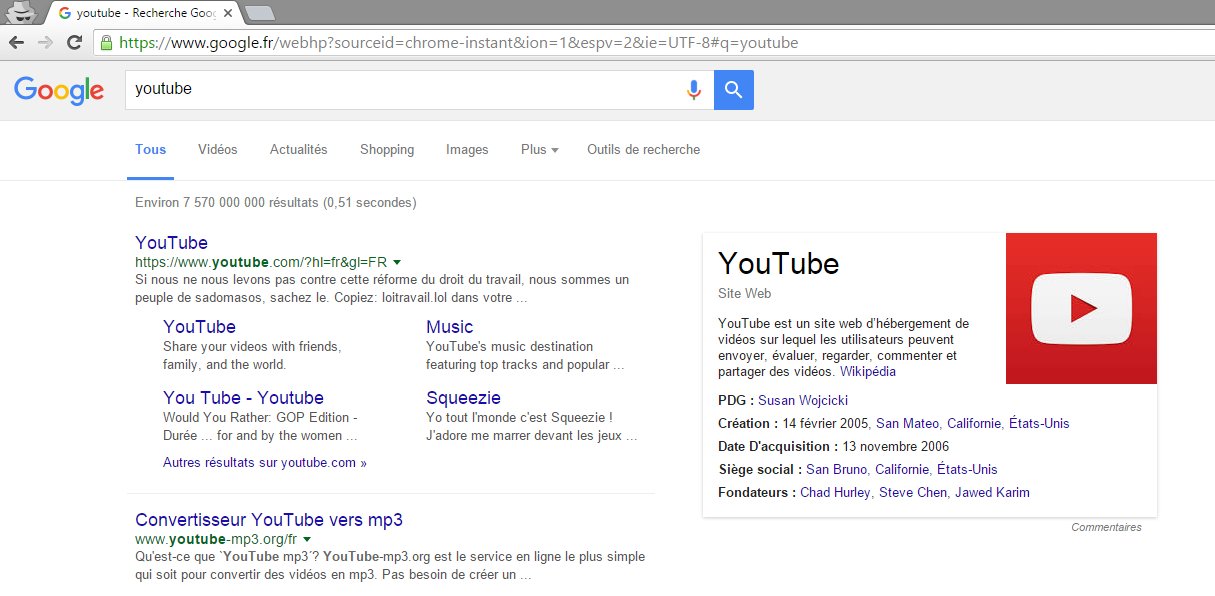The image size is (1215, 596).
Task: Open the Music sitelink
Action: [x=449, y=327]
